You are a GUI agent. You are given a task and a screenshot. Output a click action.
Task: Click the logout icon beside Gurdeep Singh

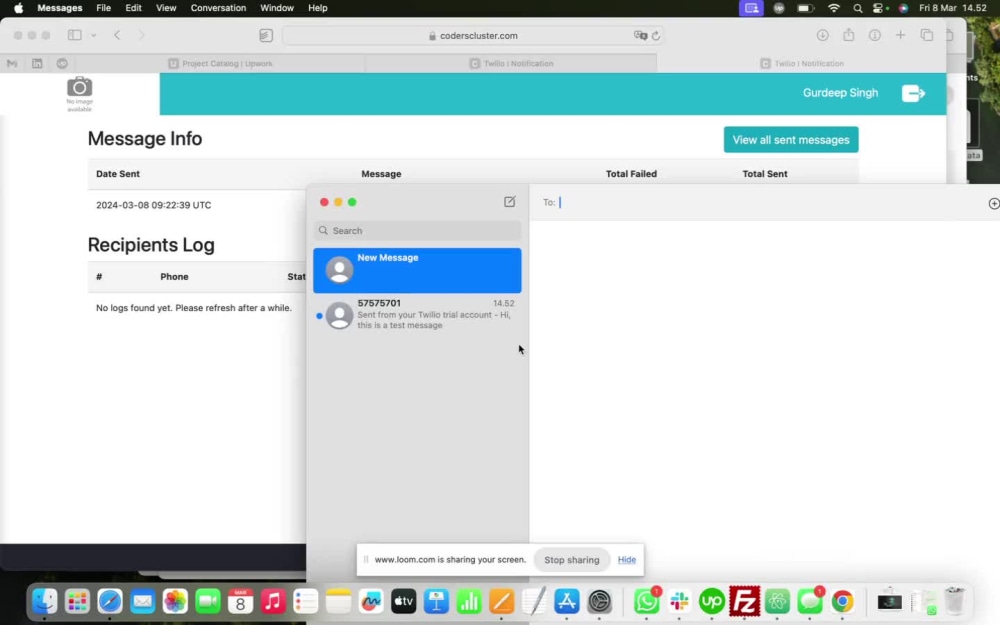(913, 93)
